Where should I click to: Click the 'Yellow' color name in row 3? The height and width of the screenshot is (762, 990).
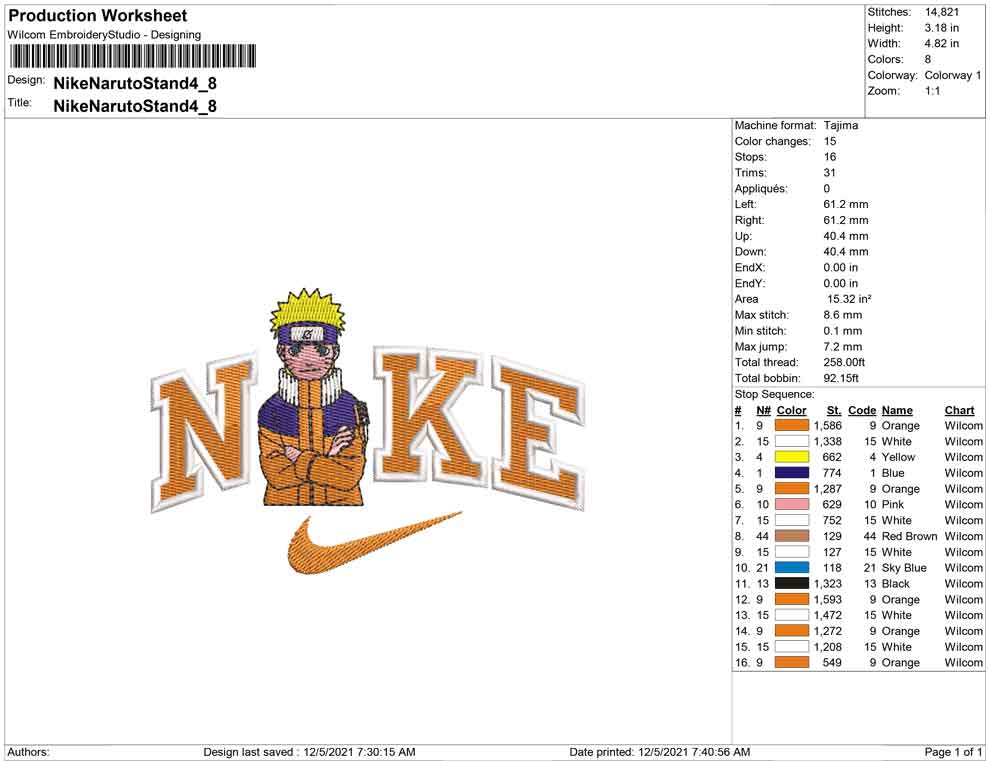[x=898, y=457]
